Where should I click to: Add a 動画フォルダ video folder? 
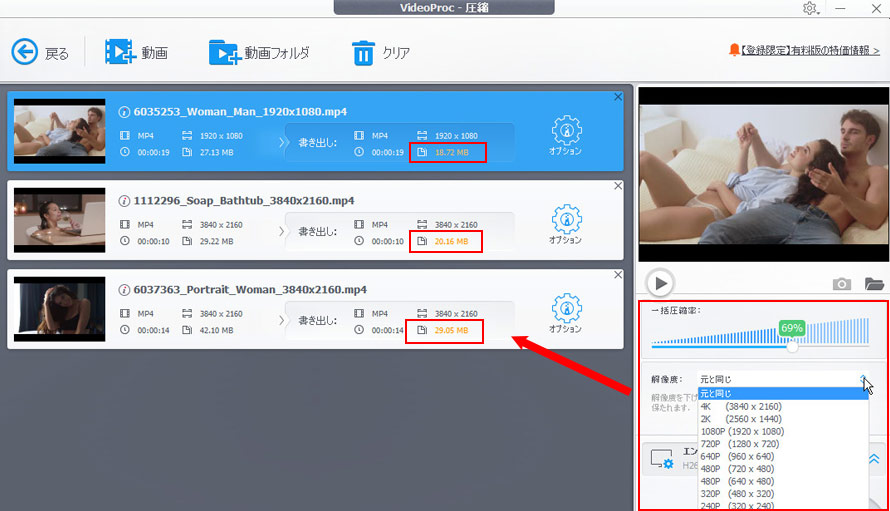(x=225, y=53)
